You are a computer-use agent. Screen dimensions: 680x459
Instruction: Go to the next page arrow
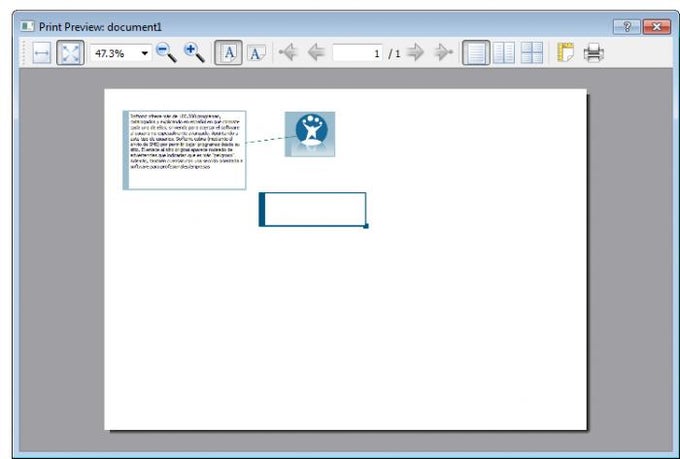click(x=415, y=52)
